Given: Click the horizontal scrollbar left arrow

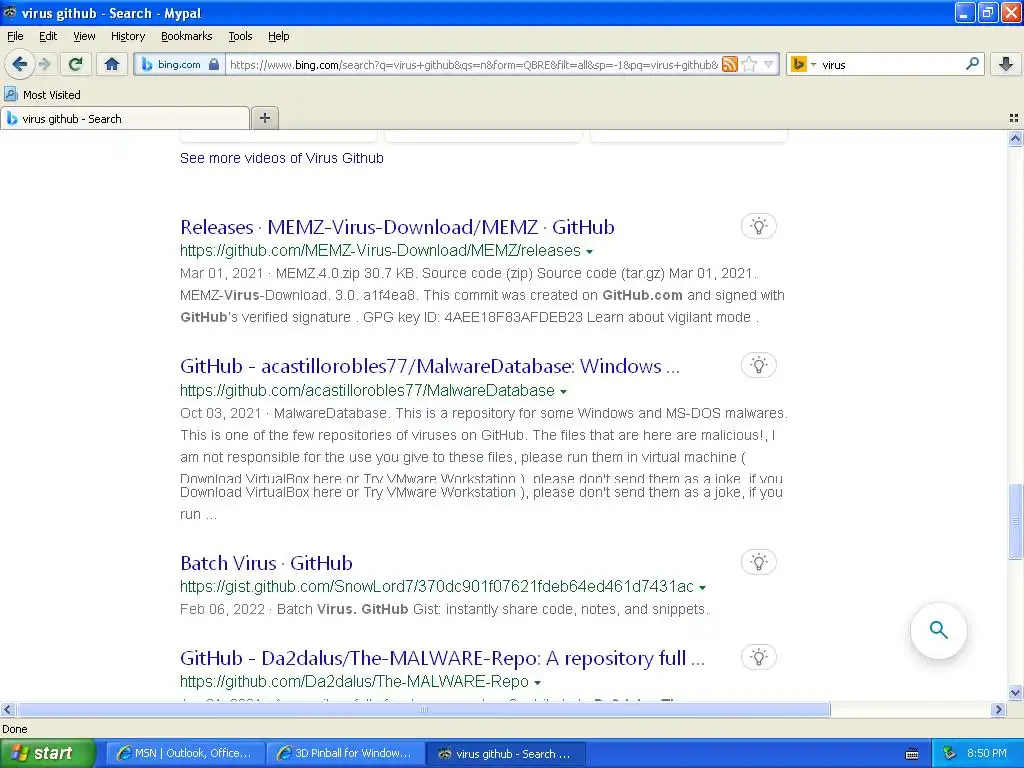Looking at the screenshot, I should pos(7,709).
